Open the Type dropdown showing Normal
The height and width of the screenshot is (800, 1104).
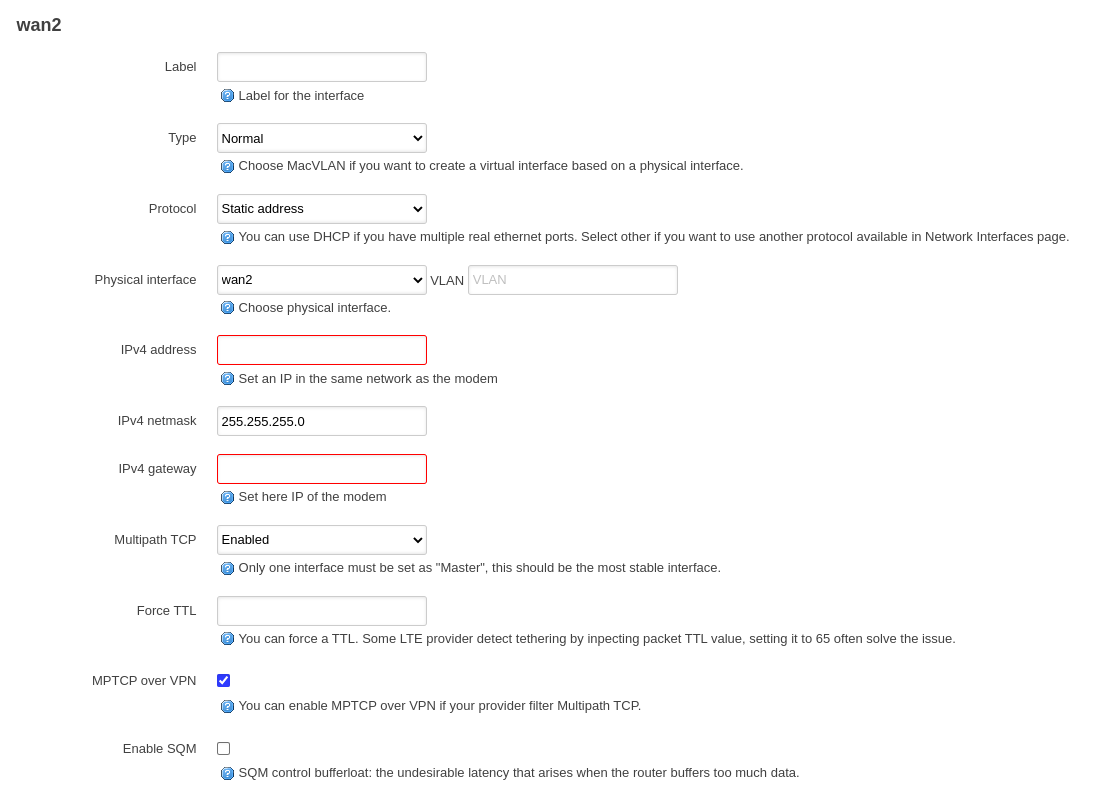pyautogui.click(x=321, y=138)
